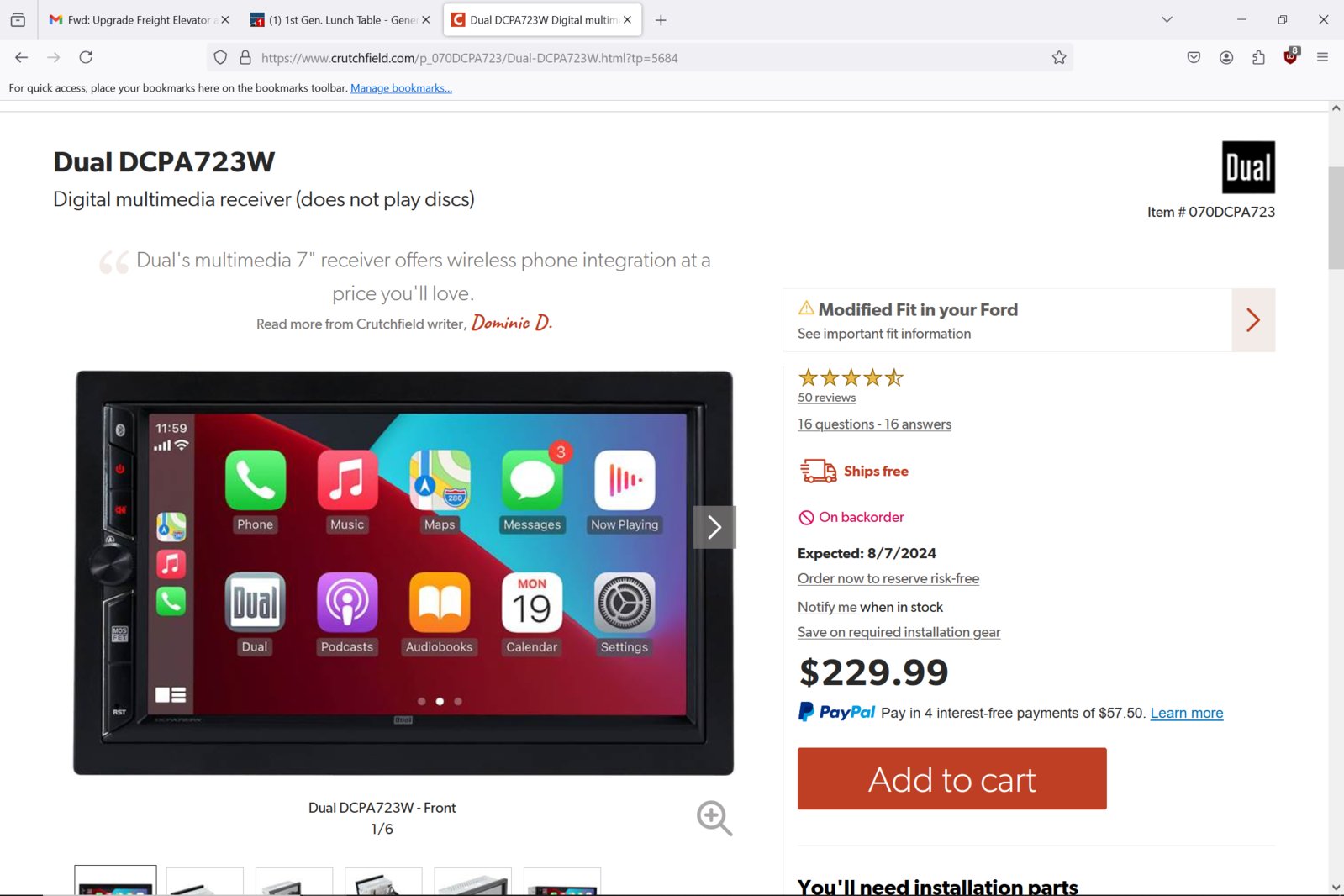
Task: Bookmark this page with the star icon
Action: tap(1059, 58)
